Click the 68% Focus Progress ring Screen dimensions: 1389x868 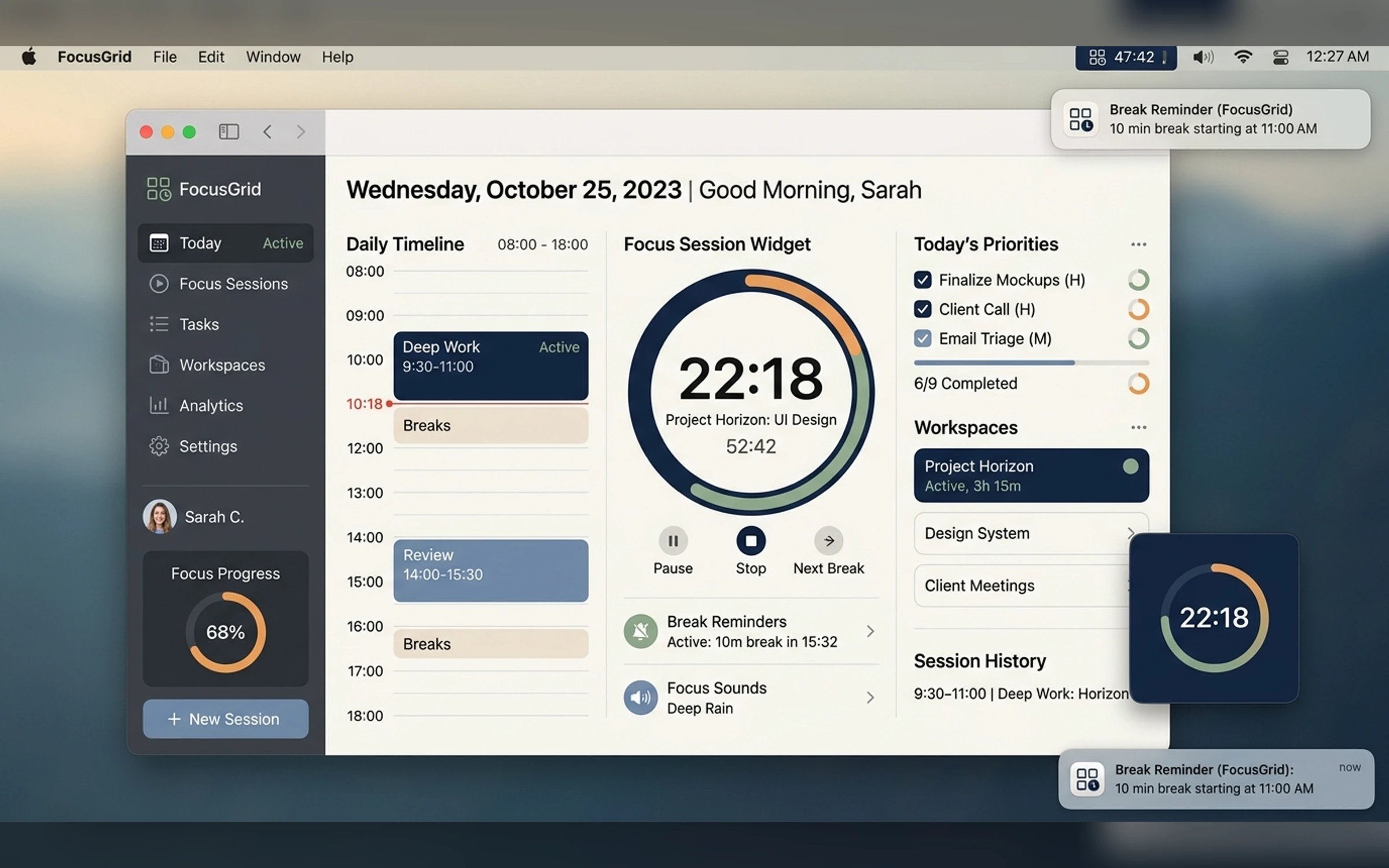click(x=226, y=632)
